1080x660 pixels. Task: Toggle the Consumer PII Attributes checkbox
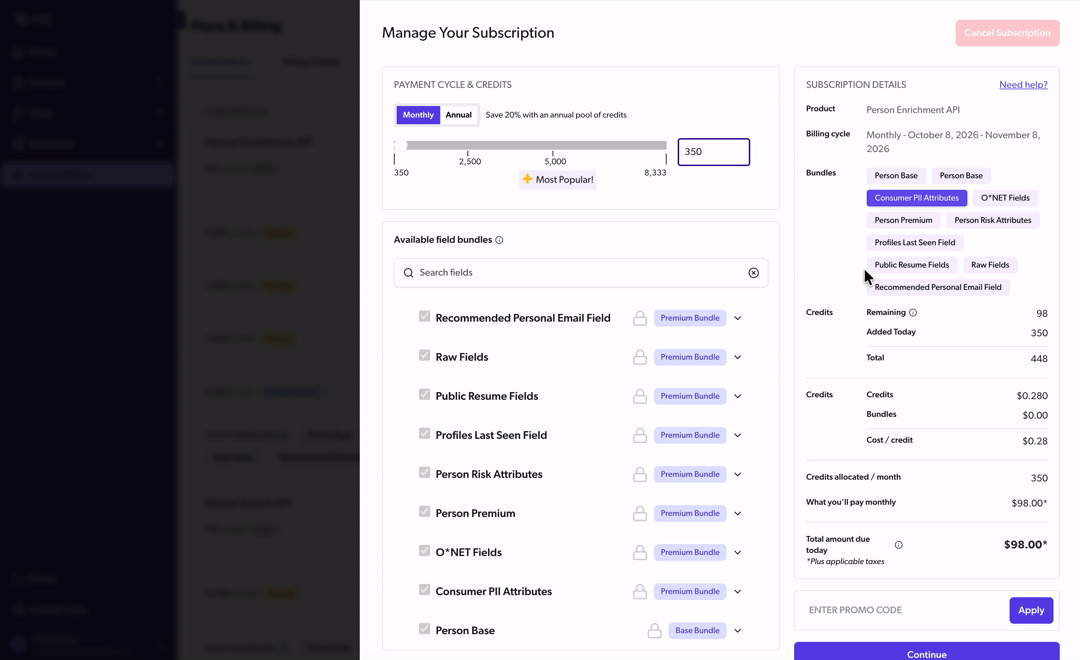coord(424,590)
